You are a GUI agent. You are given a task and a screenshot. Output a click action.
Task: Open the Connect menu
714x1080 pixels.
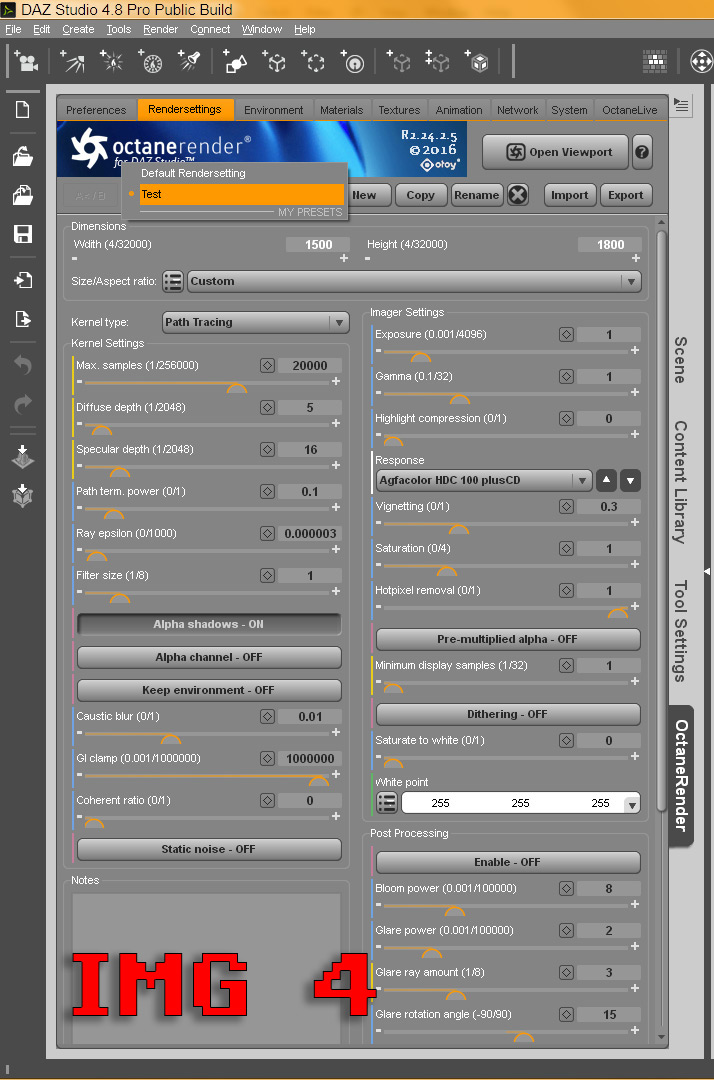[210, 29]
